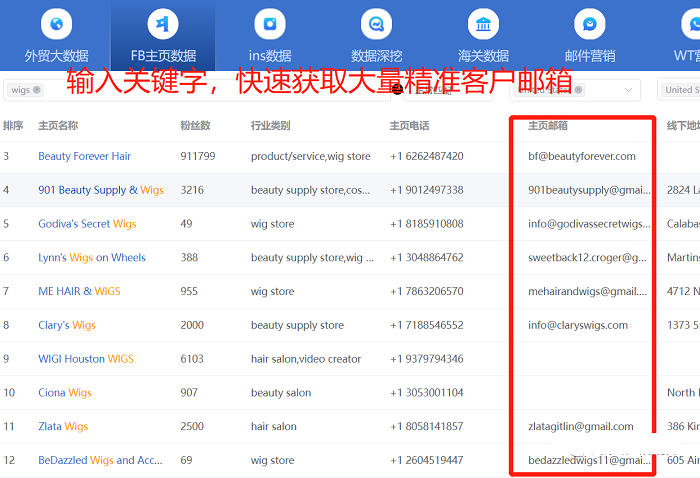Select phone number +1 3053001104
Viewport: 700px width, 478px height.
(x=426, y=393)
